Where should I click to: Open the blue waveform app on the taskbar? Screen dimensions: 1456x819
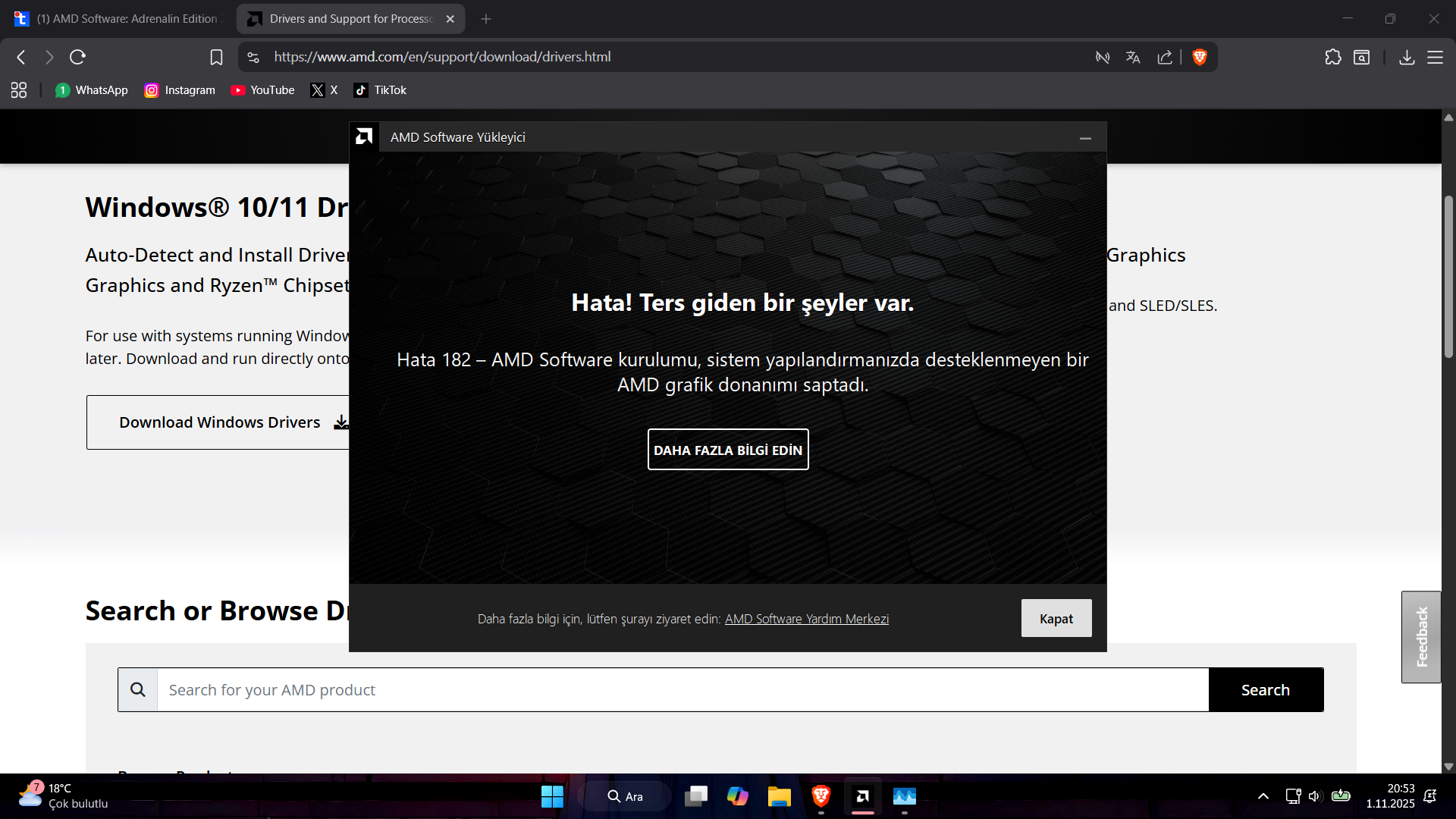click(x=905, y=796)
